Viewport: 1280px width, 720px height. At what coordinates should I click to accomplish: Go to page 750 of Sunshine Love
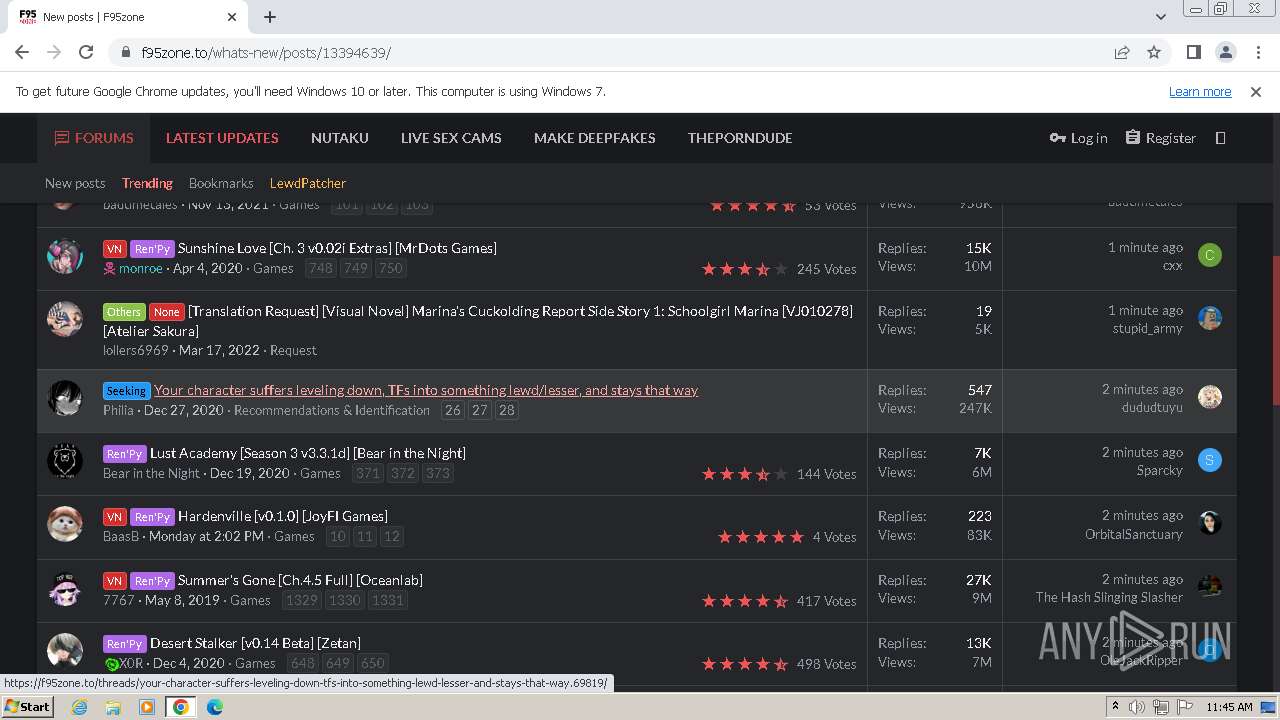[390, 268]
